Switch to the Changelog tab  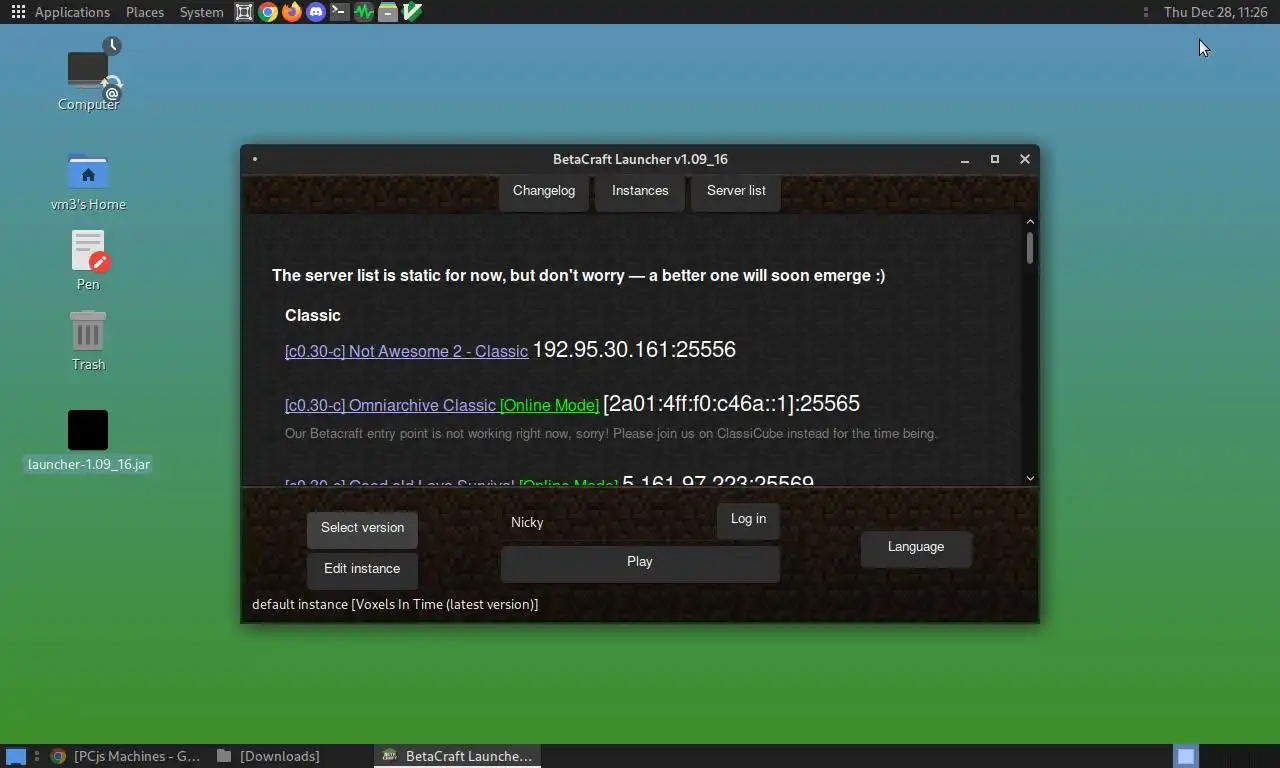click(x=544, y=191)
